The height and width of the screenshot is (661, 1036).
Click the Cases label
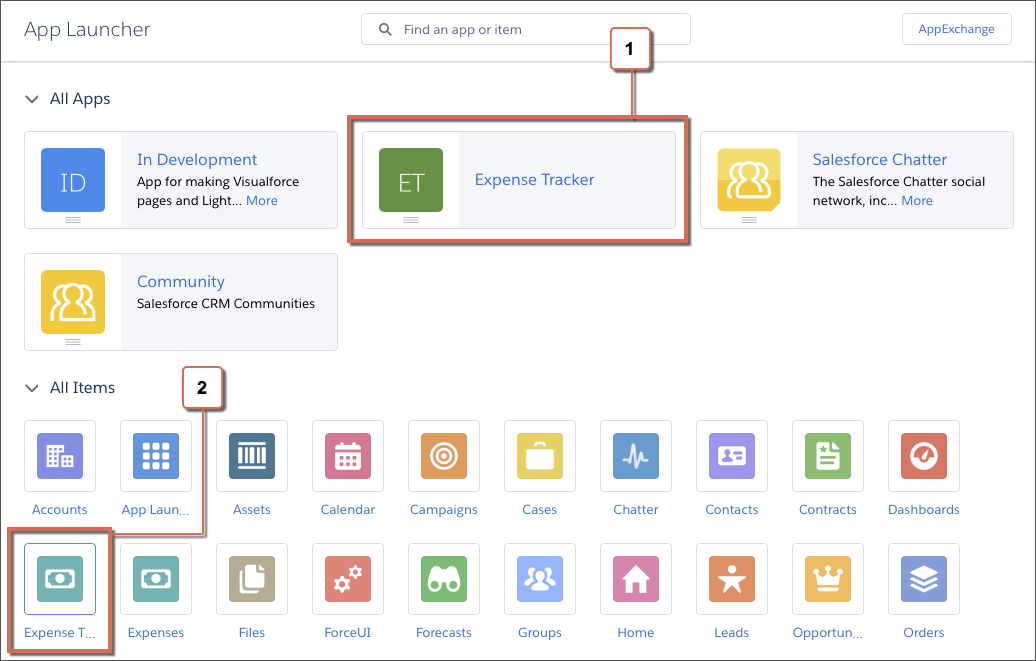(540, 510)
